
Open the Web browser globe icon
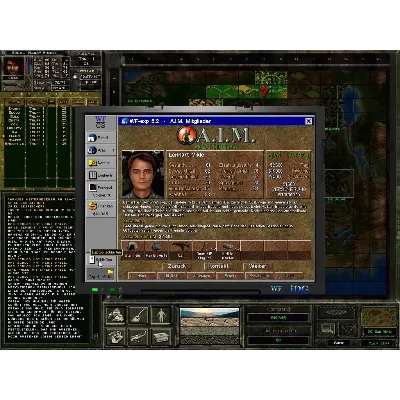(92, 150)
